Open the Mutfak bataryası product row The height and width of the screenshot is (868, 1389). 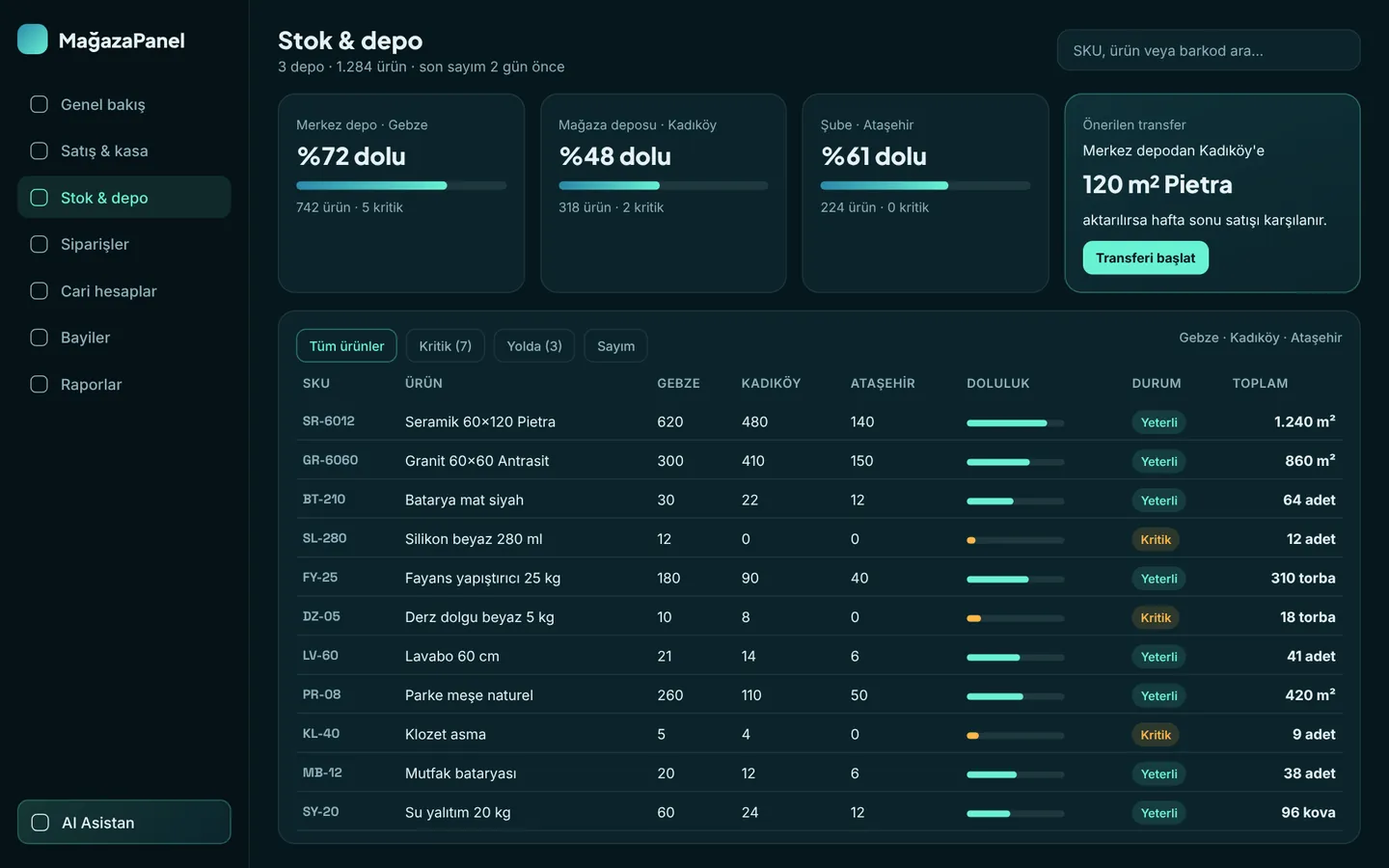click(x=819, y=773)
